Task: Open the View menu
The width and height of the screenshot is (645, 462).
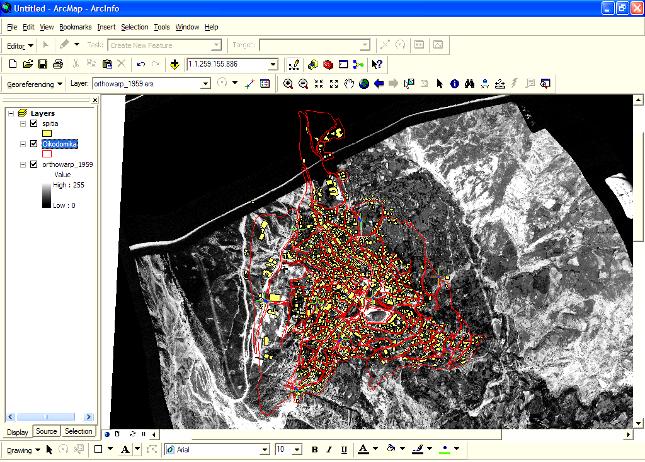Action: pos(46,27)
